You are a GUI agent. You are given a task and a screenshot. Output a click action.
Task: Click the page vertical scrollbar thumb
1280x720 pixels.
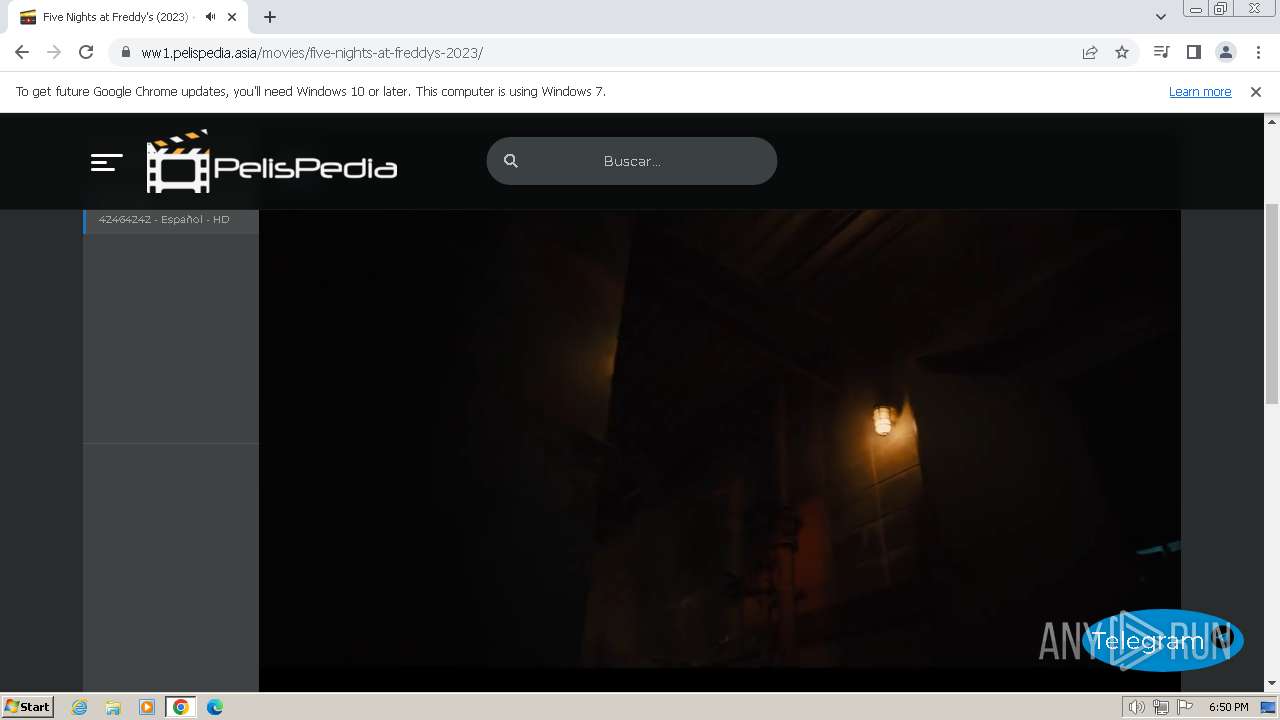[1272, 302]
